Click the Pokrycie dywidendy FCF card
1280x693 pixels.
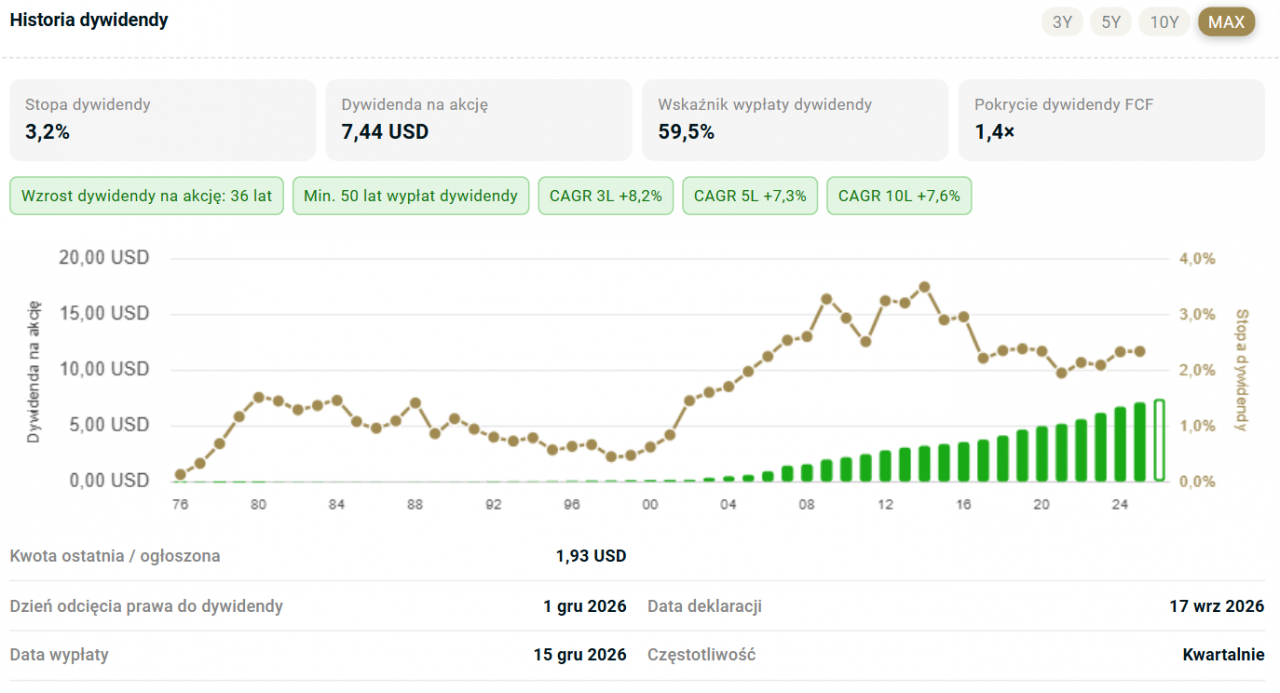[1111, 120]
